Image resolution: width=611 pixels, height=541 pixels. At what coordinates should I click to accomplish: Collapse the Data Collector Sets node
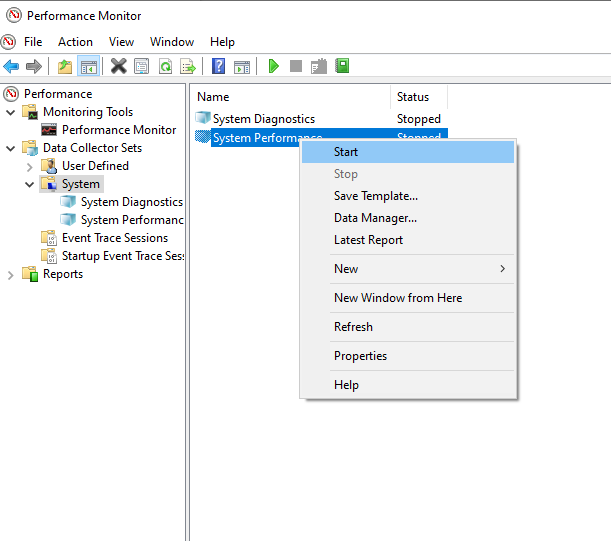[11, 149]
